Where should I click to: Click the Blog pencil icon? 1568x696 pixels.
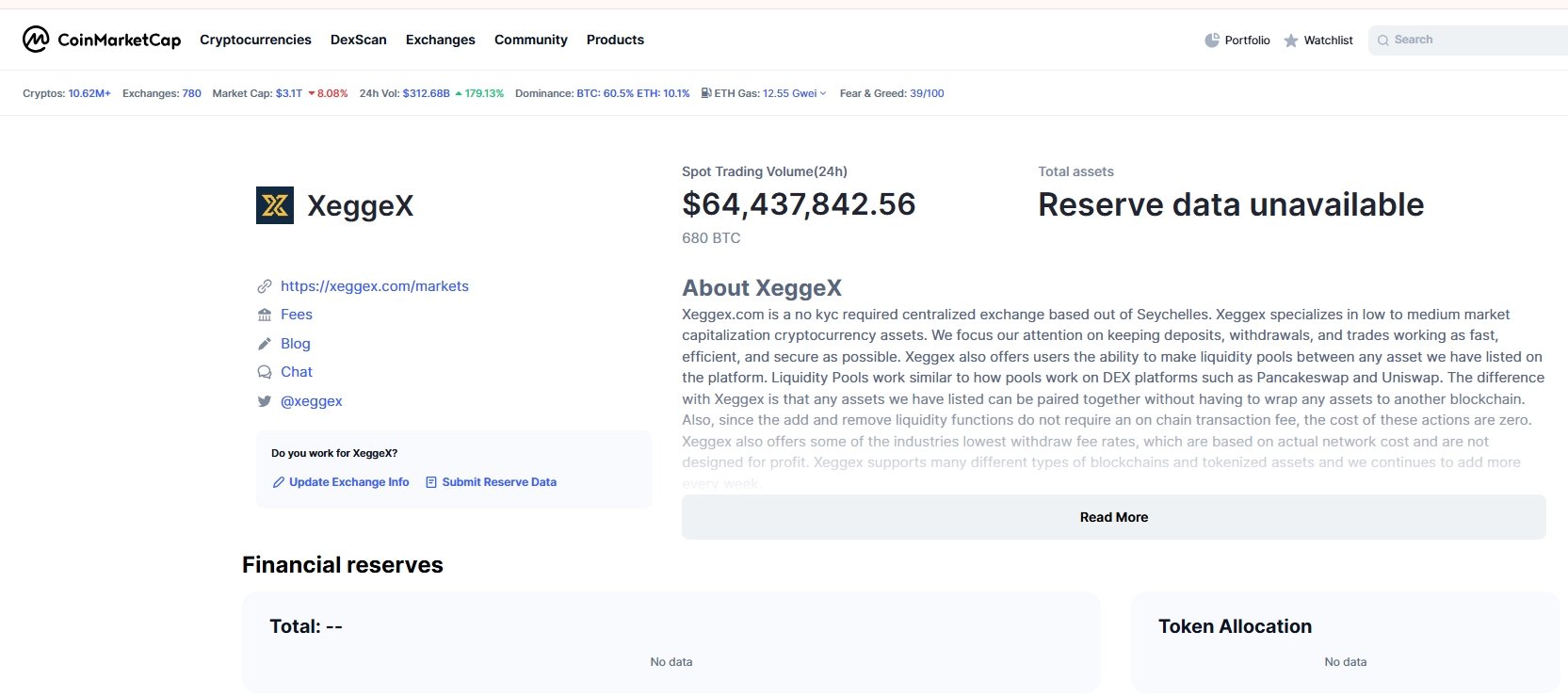tap(265, 344)
